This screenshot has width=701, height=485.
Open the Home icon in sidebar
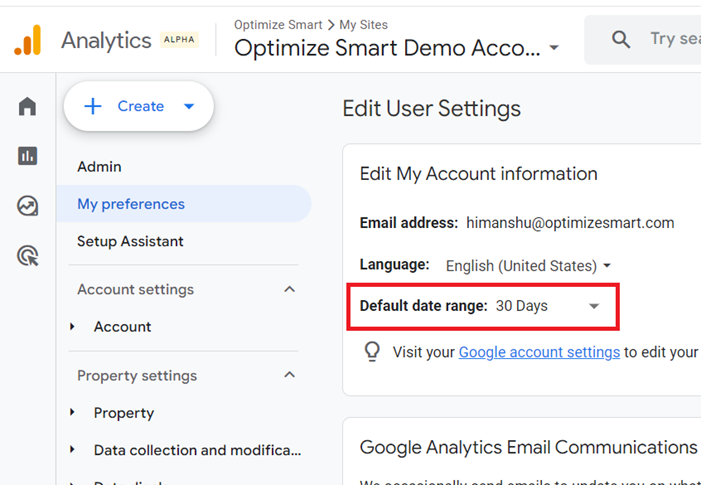pyautogui.click(x=27, y=106)
